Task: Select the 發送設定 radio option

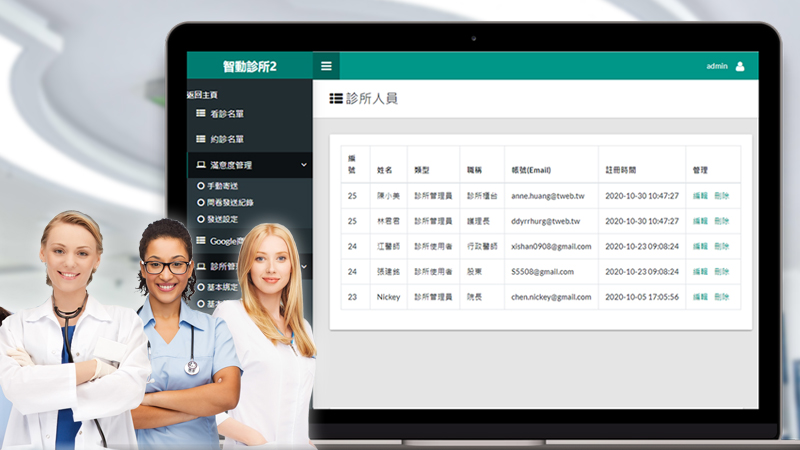Action: click(201, 218)
